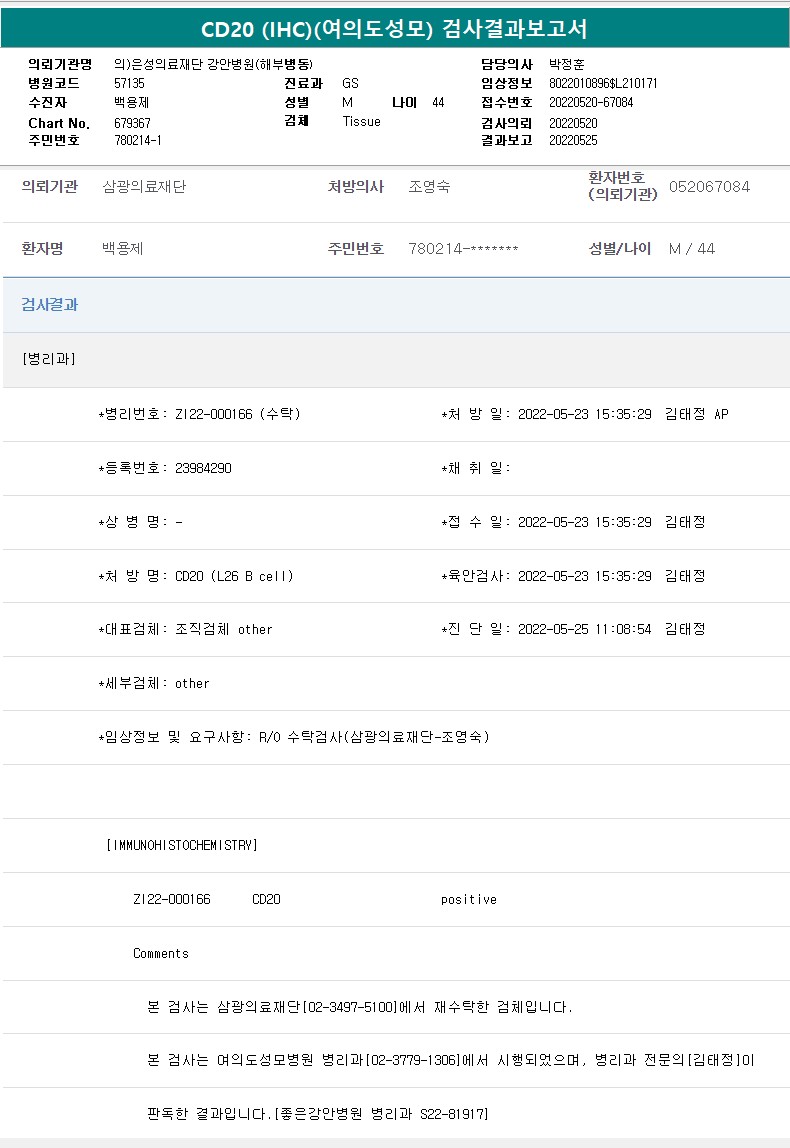Screen dimensions: 790x1148
Task: Click the [IMMUNOHISTOCHEMISTRY] heading
Action: [181, 845]
